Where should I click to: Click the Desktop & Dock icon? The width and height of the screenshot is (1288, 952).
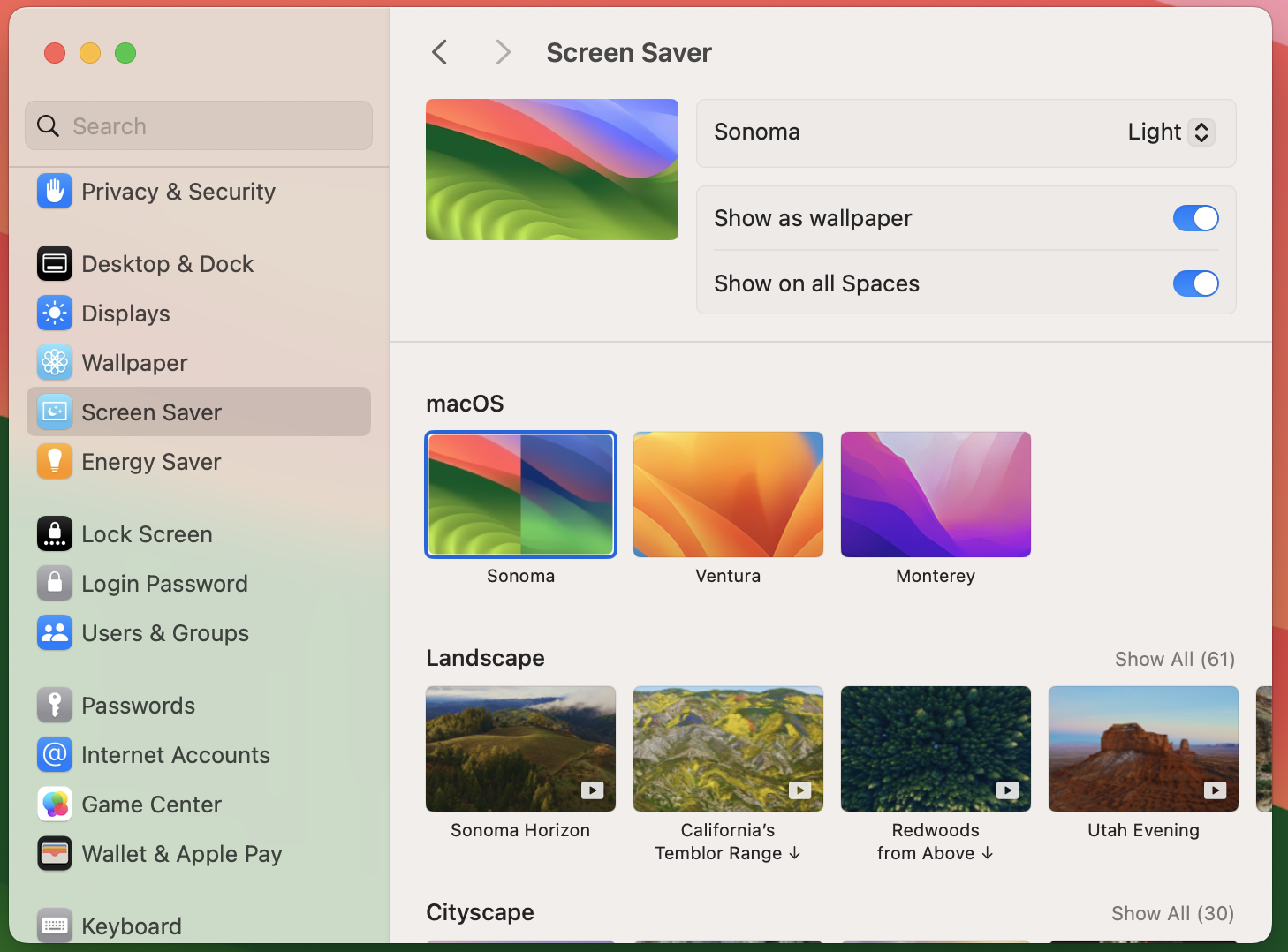pyautogui.click(x=55, y=263)
